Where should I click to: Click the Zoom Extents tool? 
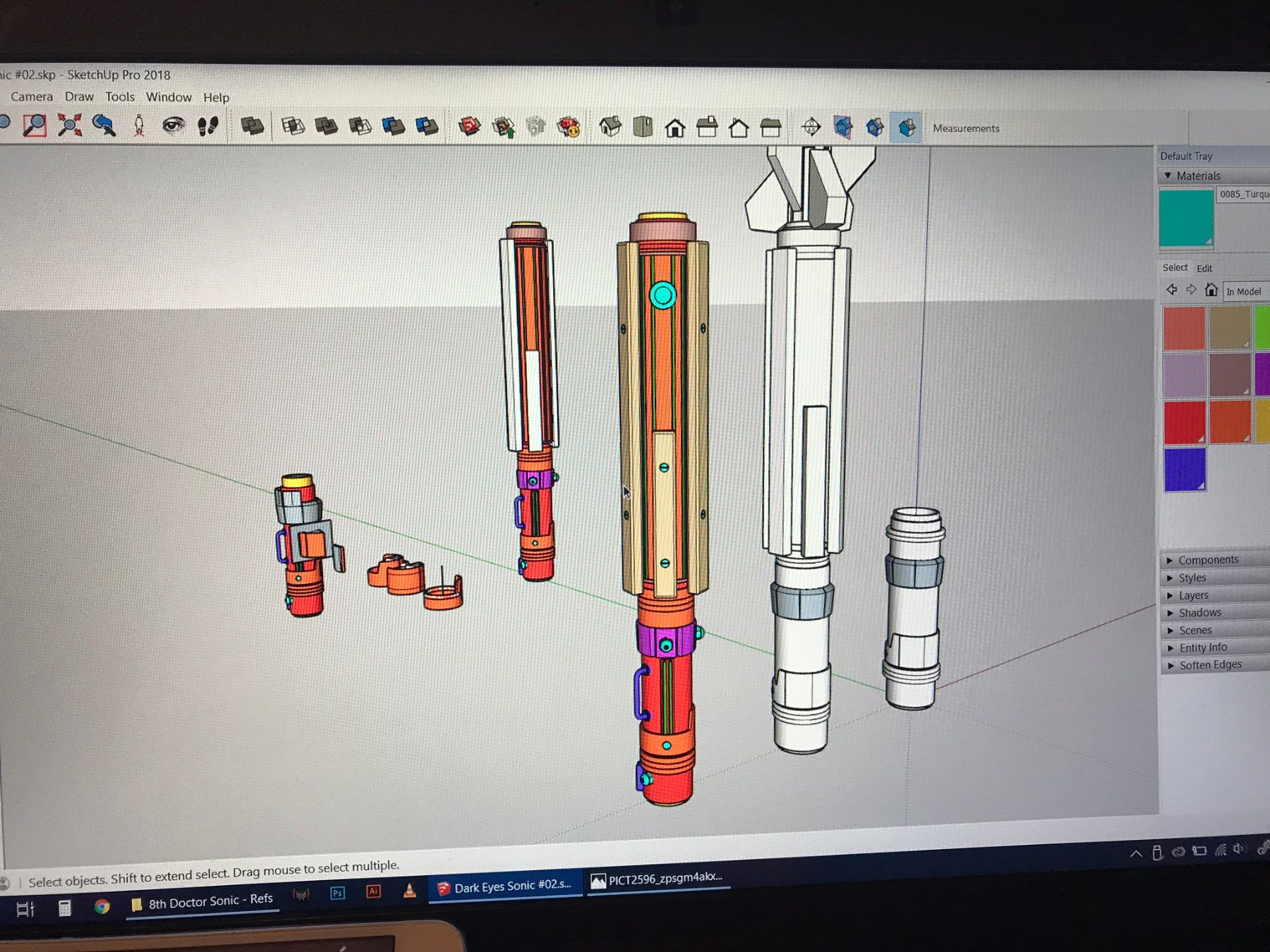point(69,126)
